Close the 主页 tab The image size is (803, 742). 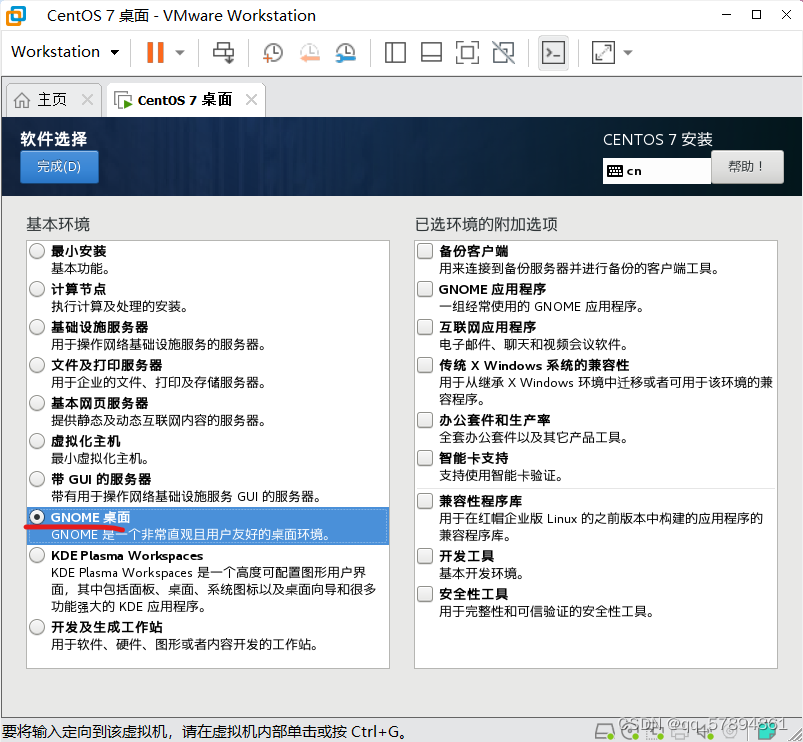pyautogui.click(x=88, y=99)
